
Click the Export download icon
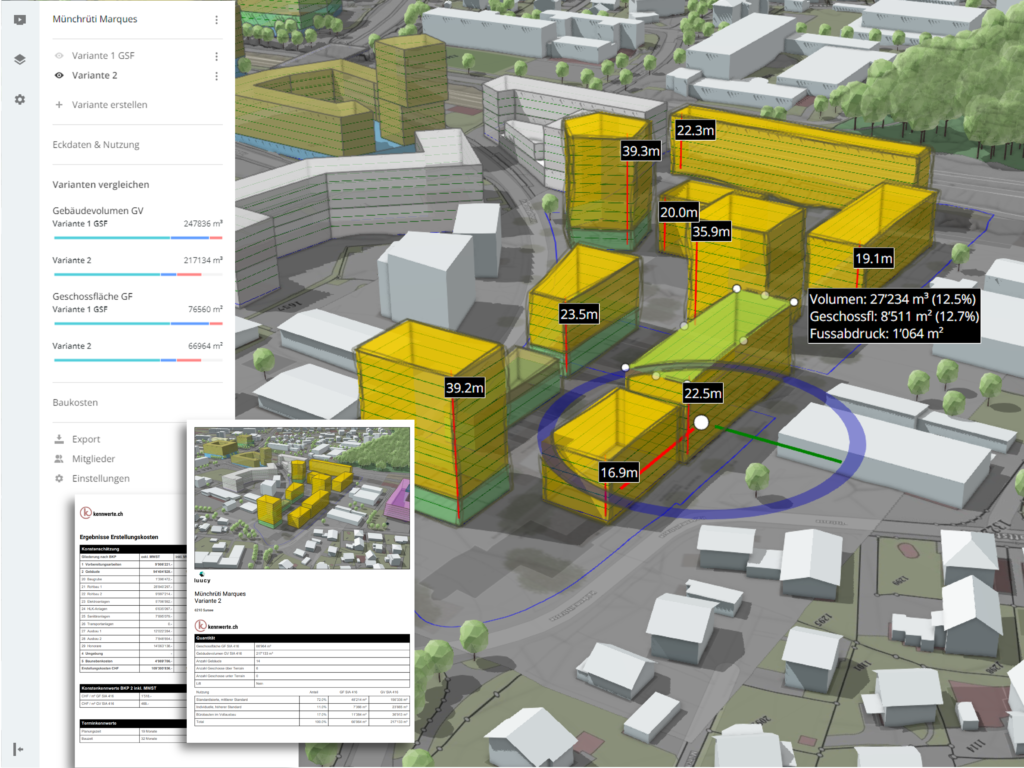(x=59, y=439)
